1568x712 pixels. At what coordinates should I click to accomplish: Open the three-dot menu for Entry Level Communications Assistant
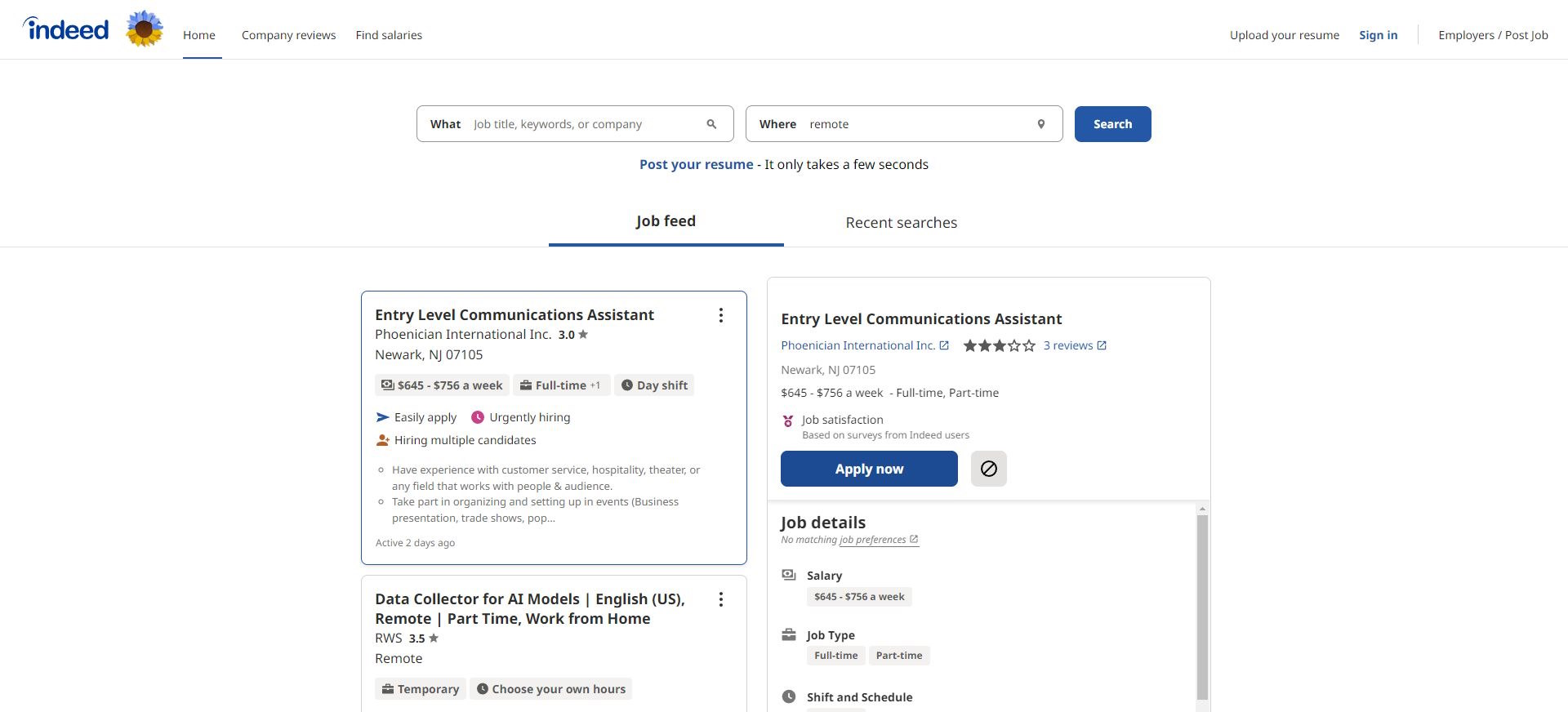tap(721, 315)
